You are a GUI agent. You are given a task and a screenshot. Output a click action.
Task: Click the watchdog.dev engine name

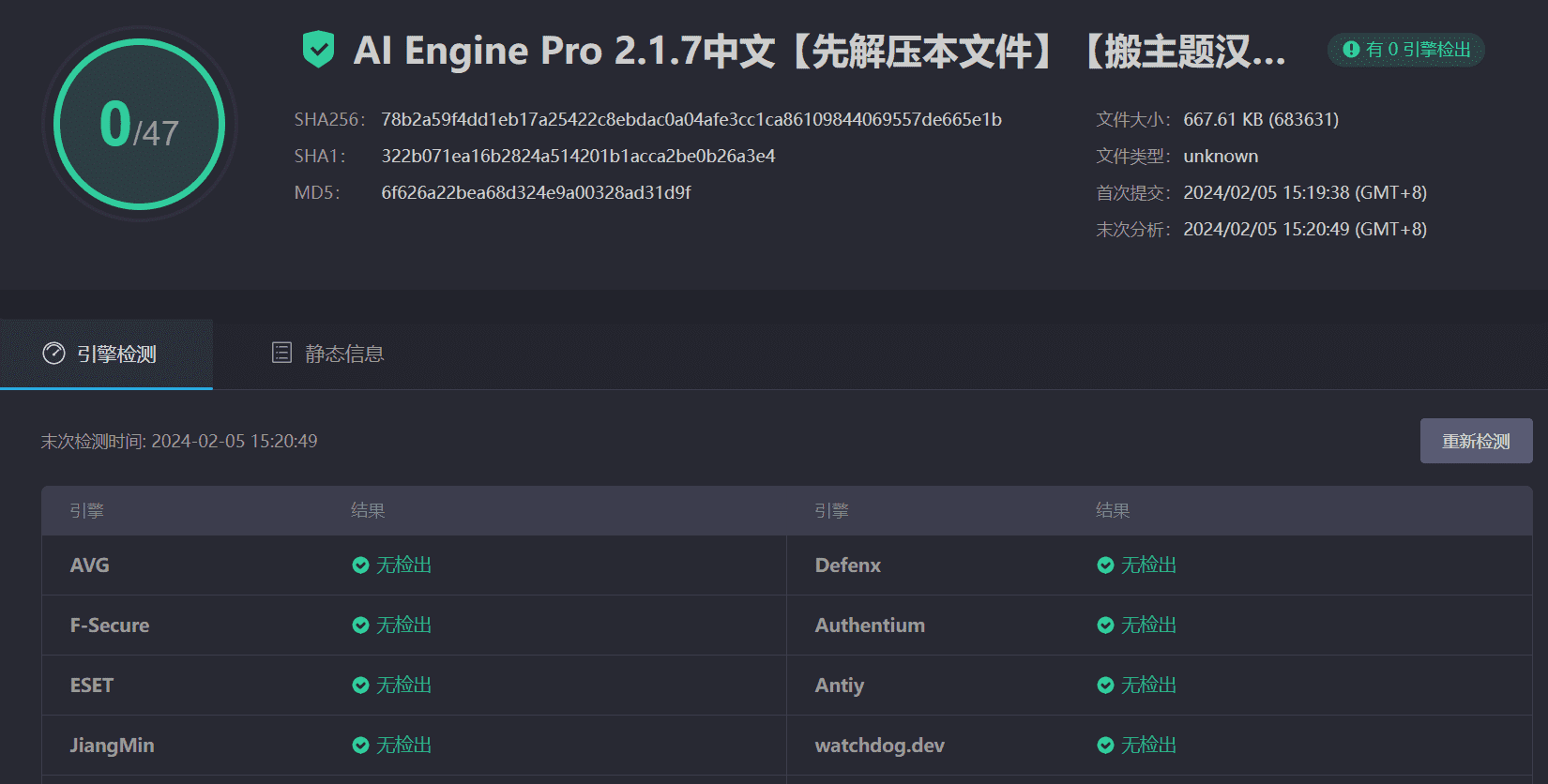click(x=879, y=745)
